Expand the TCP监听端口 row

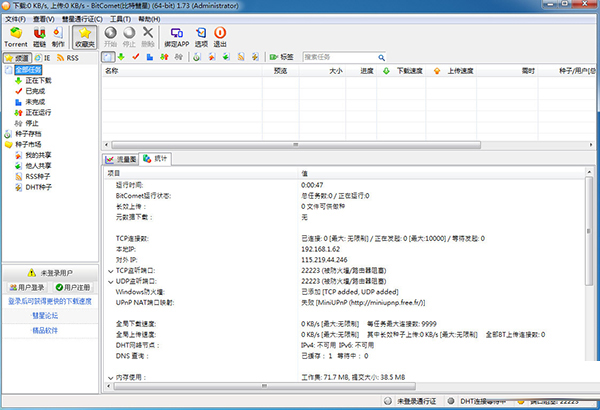pyautogui.click(x=110, y=270)
